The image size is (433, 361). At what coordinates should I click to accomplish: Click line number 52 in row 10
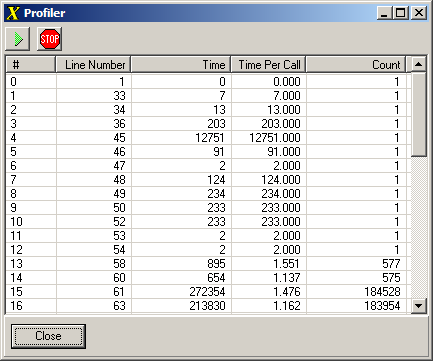(119, 222)
